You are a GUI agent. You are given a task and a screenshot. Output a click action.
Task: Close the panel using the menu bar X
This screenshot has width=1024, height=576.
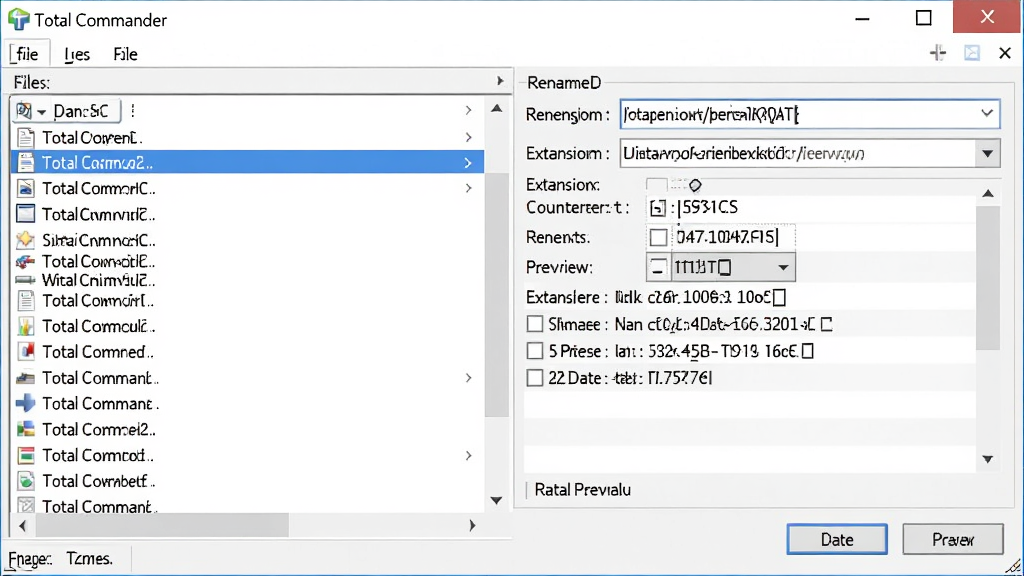pos(1005,53)
